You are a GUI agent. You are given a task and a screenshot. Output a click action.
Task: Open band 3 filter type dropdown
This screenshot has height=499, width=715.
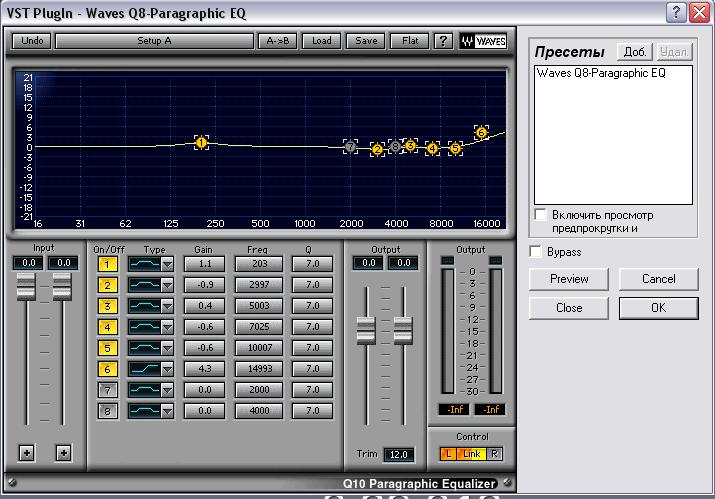(167, 306)
